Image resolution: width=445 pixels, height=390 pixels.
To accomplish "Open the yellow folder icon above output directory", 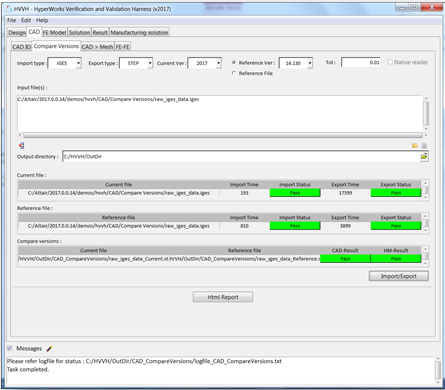I will click(x=415, y=145).
